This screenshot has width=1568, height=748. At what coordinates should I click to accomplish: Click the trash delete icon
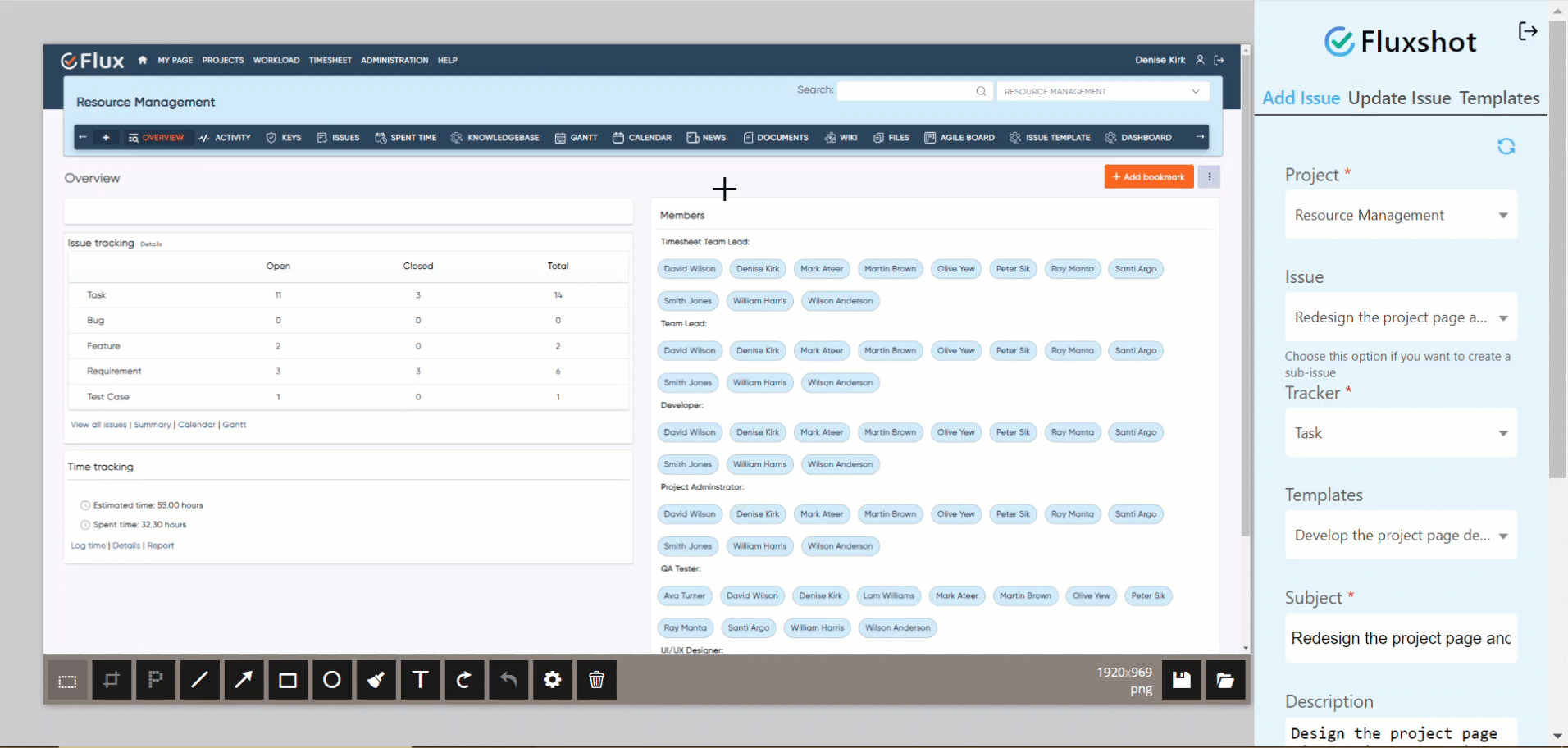(x=596, y=680)
